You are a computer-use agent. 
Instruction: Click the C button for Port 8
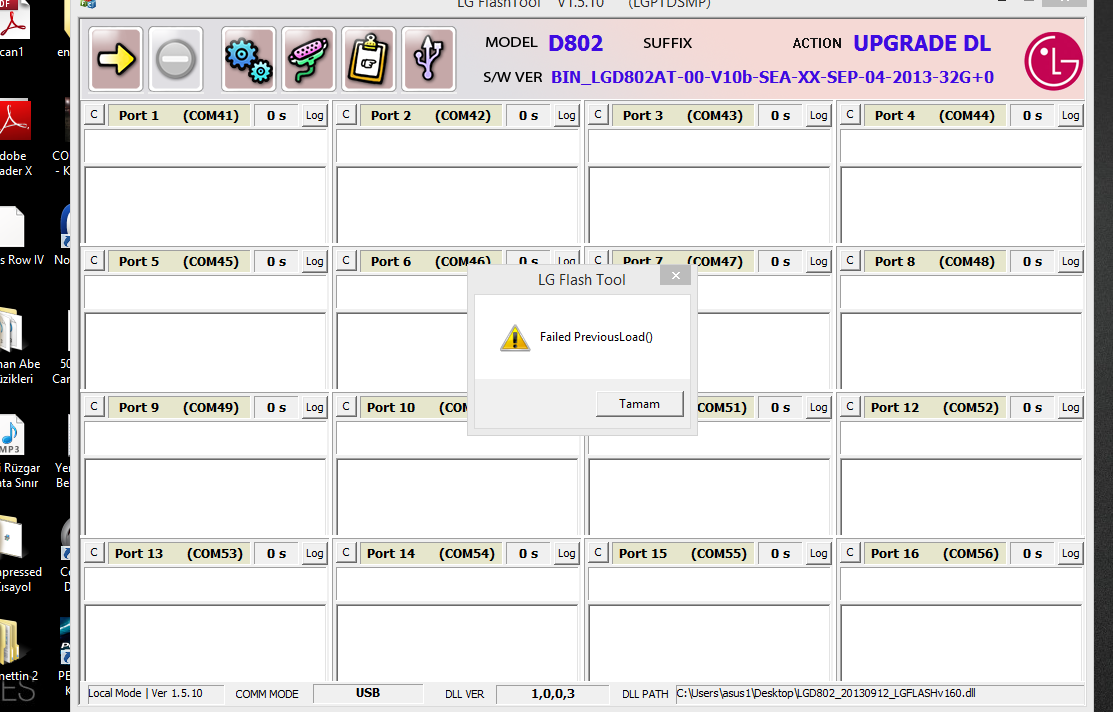(x=850, y=261)
